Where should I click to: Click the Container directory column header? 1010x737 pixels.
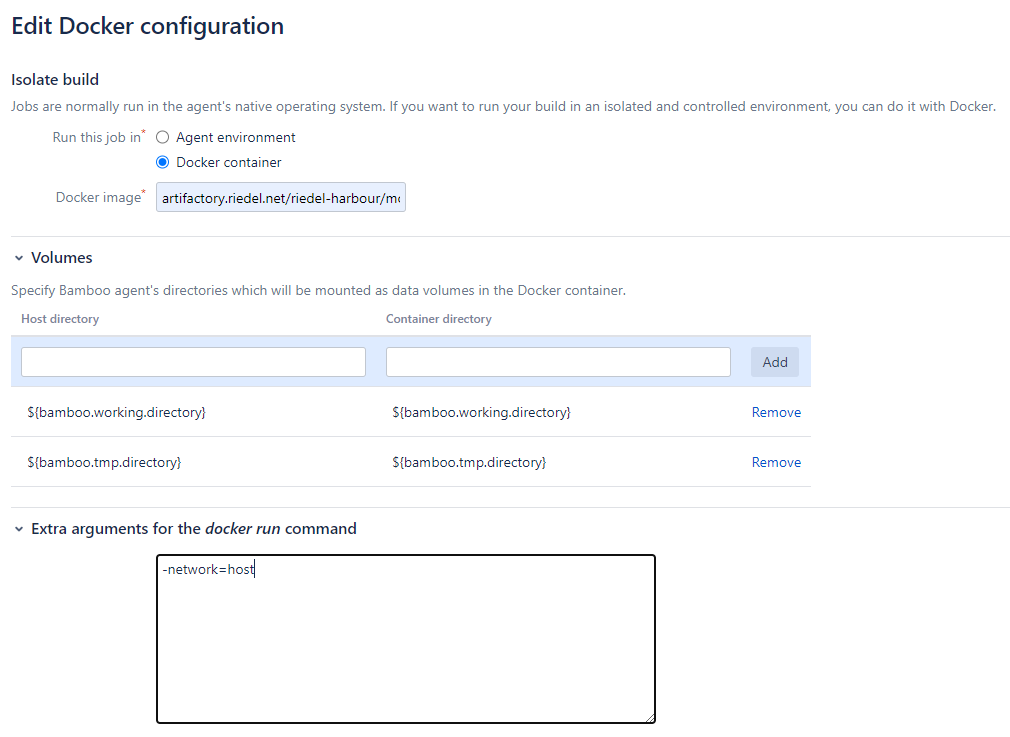(439, 319)
